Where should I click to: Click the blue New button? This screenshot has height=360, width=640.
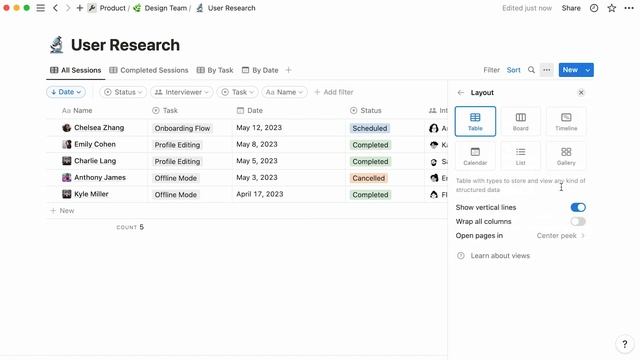[x=570, y=70]
